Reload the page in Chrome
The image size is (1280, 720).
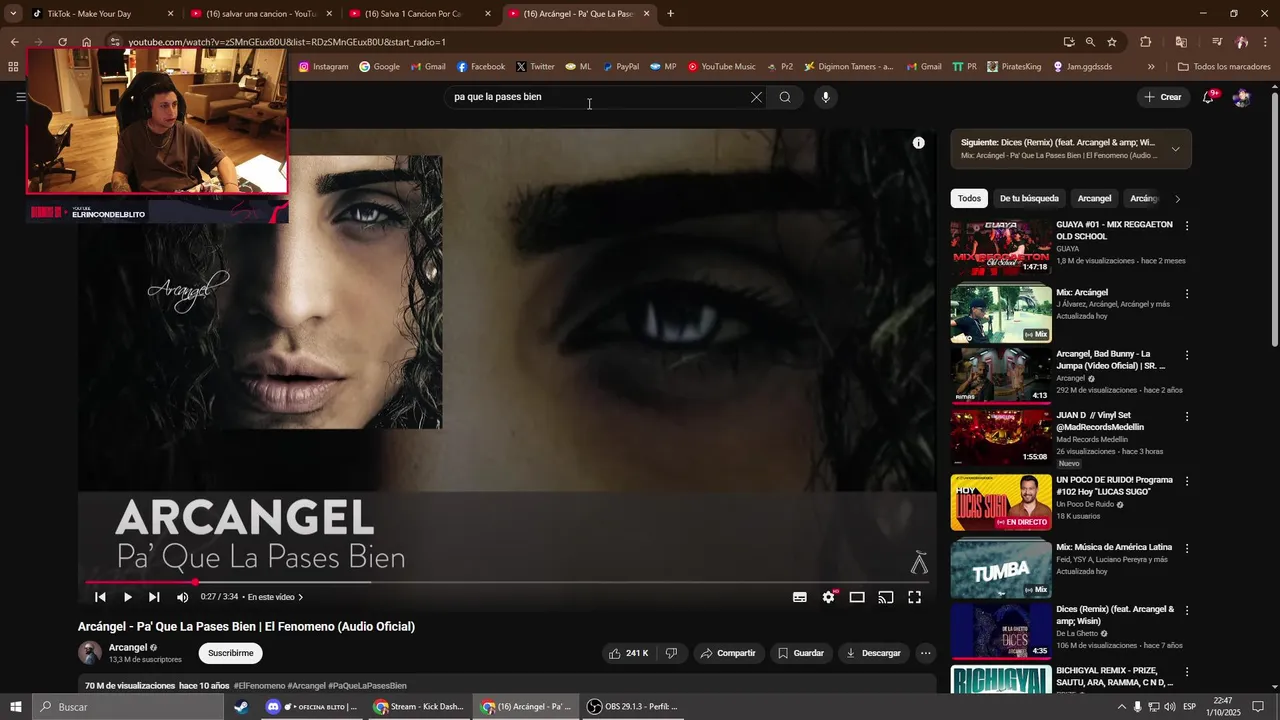pyautogui.click(x=62, y=42)
